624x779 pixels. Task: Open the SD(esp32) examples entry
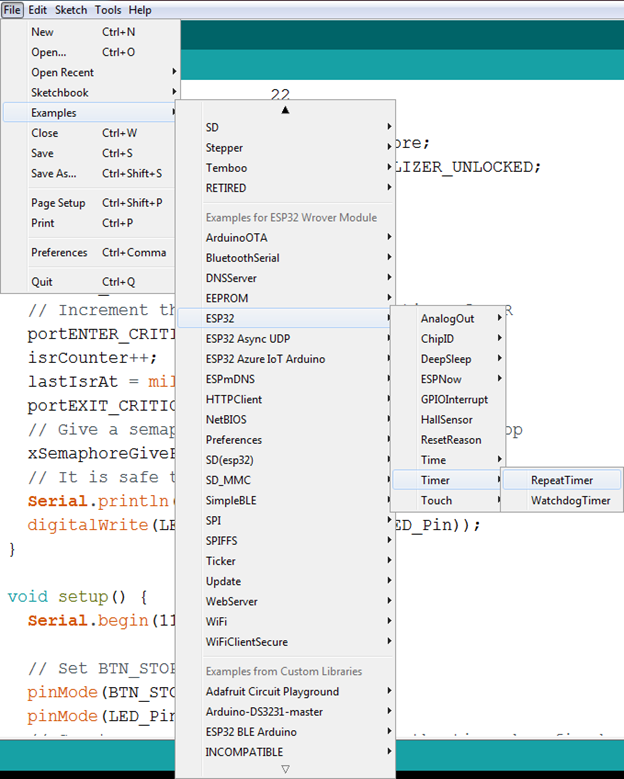285,461
